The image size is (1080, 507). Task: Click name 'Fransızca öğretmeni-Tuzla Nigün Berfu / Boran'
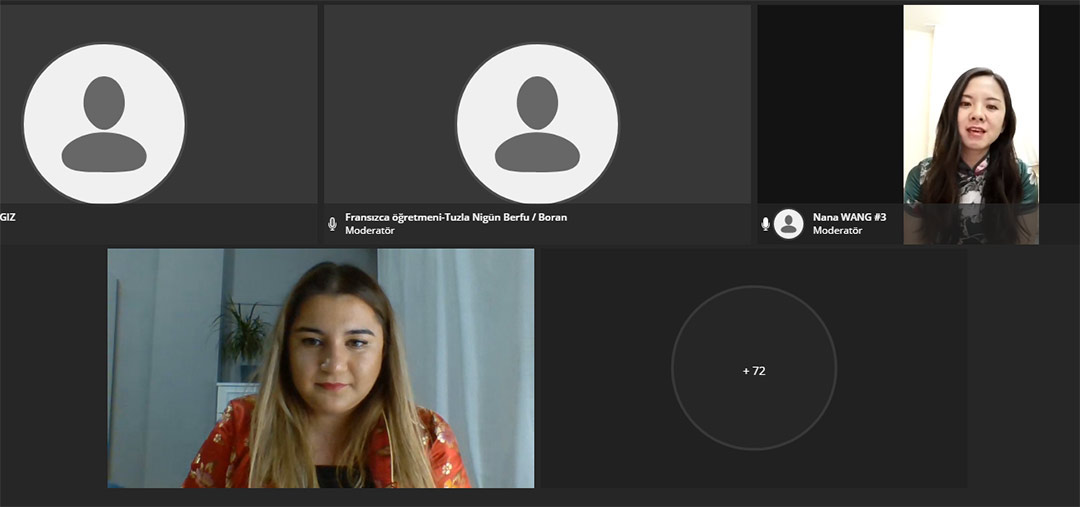(456, 217)
